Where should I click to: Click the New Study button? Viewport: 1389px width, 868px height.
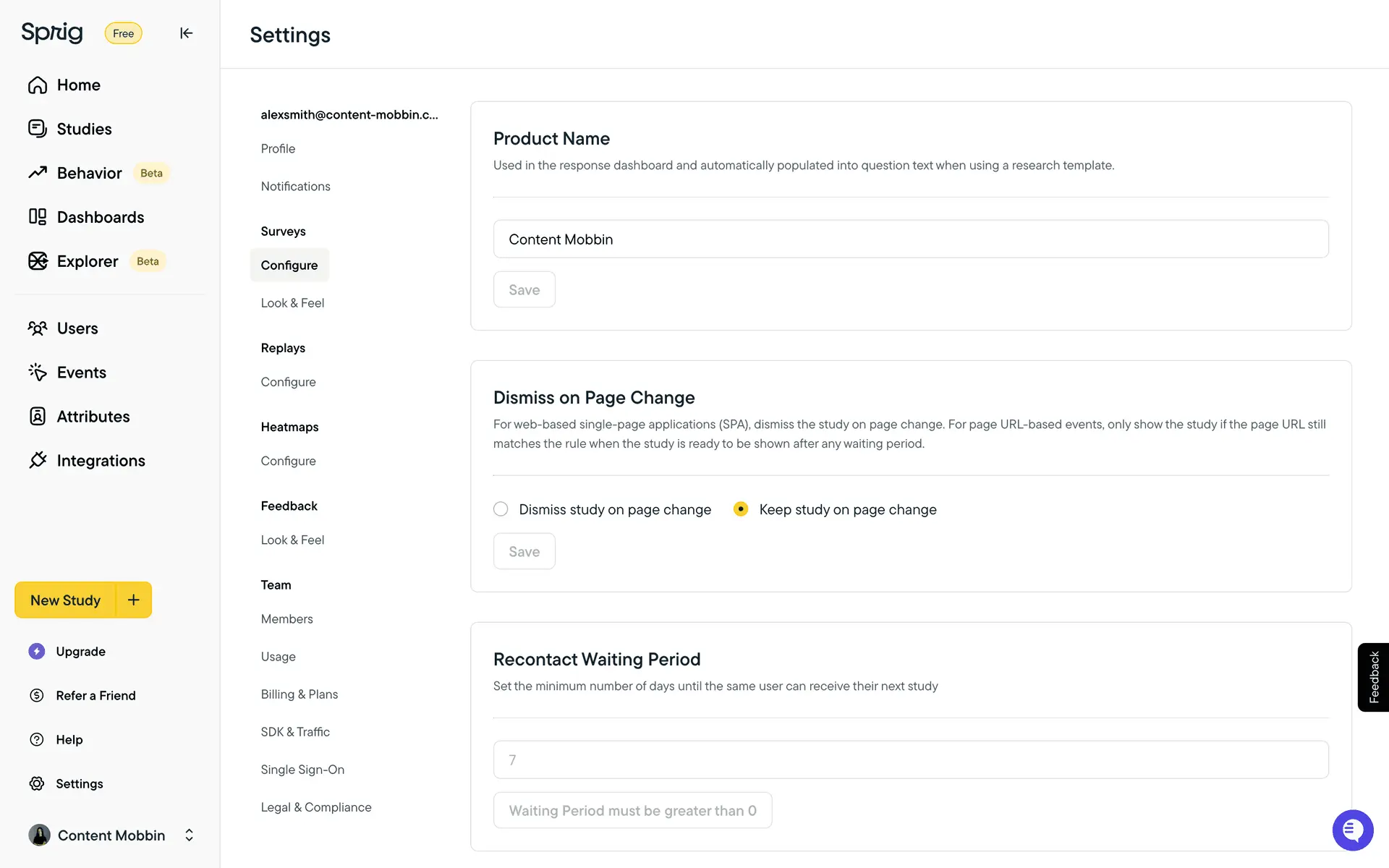click(65, 600)
